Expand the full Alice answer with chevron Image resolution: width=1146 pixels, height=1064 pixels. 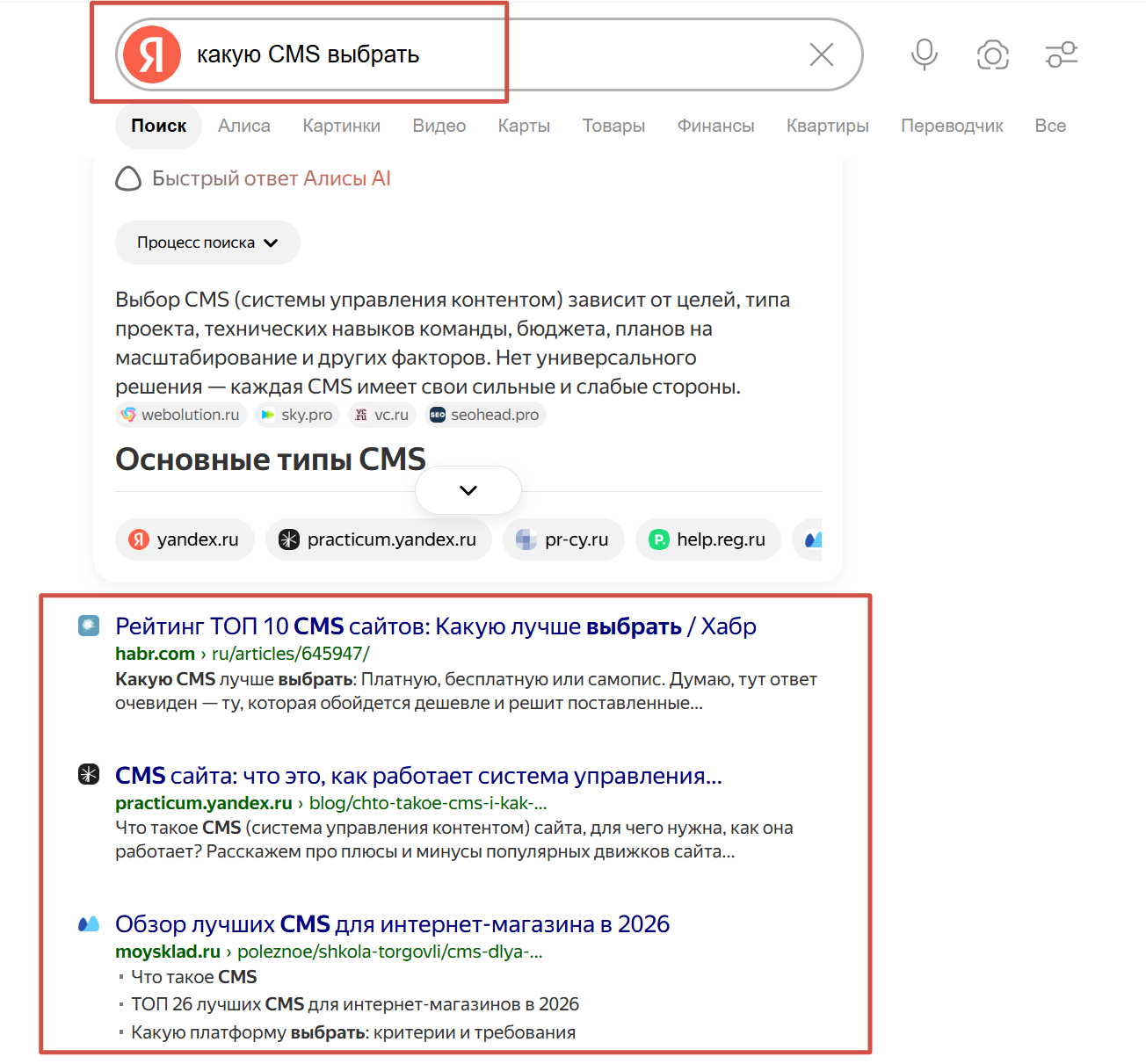(x=468, y=490)
